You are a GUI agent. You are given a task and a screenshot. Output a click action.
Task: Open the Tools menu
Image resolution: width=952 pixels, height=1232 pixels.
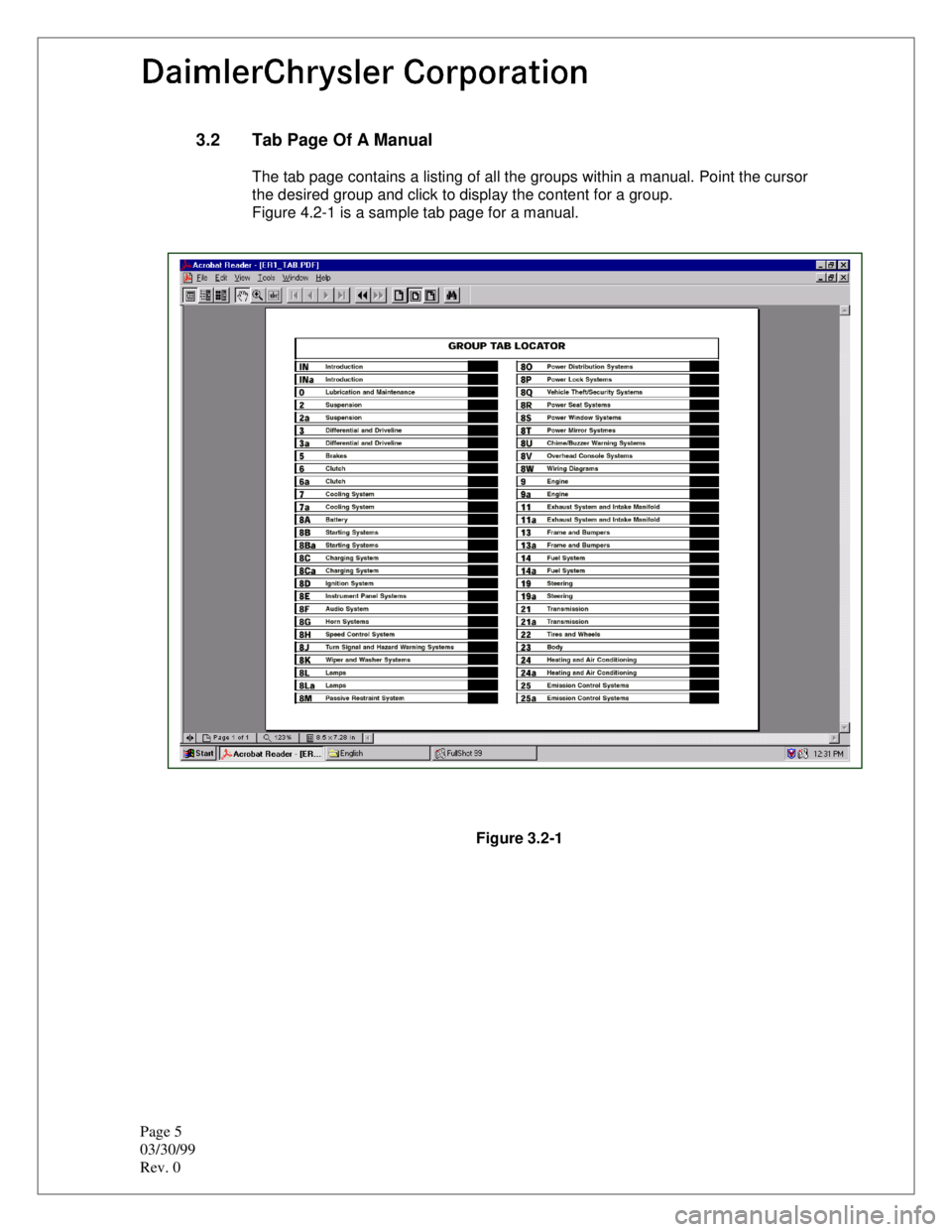267,279
